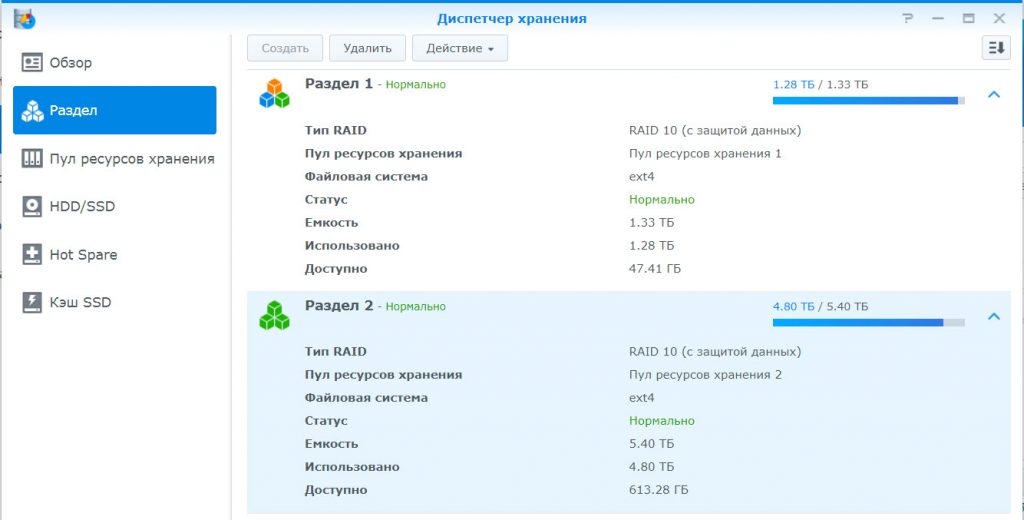Minimize the Storage Manager window
The image size is (1024, 520).
(x=938, y=18)
